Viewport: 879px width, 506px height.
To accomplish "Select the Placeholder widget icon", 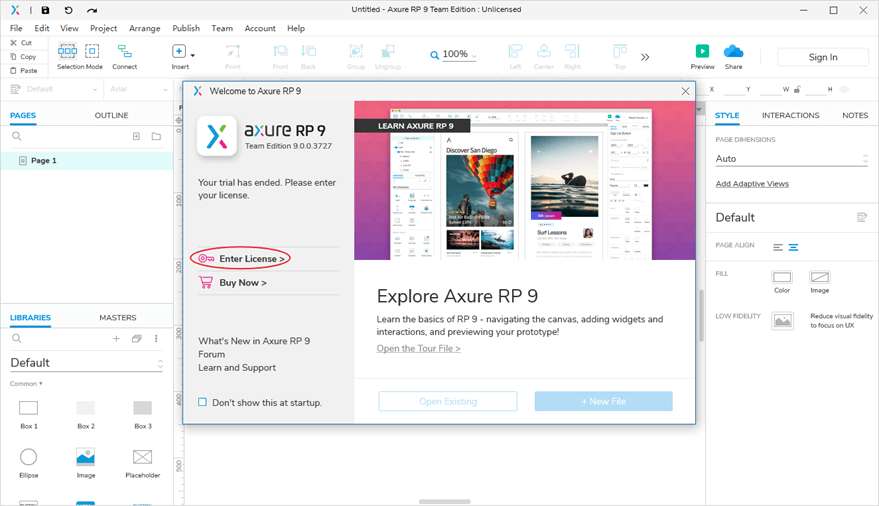I will [142, 456].
